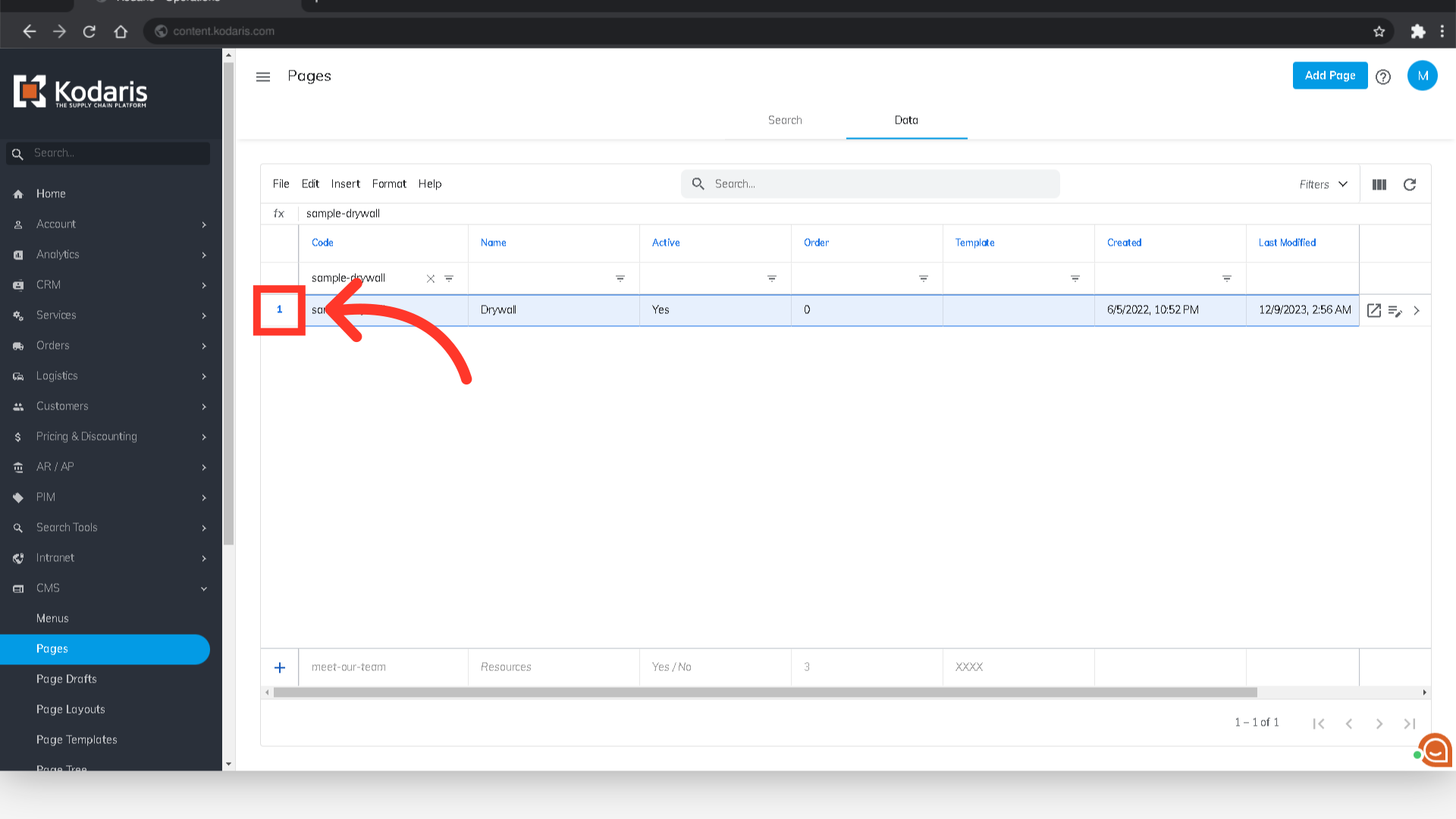Click the edit details icon on Drywall row
This screenshot has width=1456, height=819.
tap(1395, 310)
